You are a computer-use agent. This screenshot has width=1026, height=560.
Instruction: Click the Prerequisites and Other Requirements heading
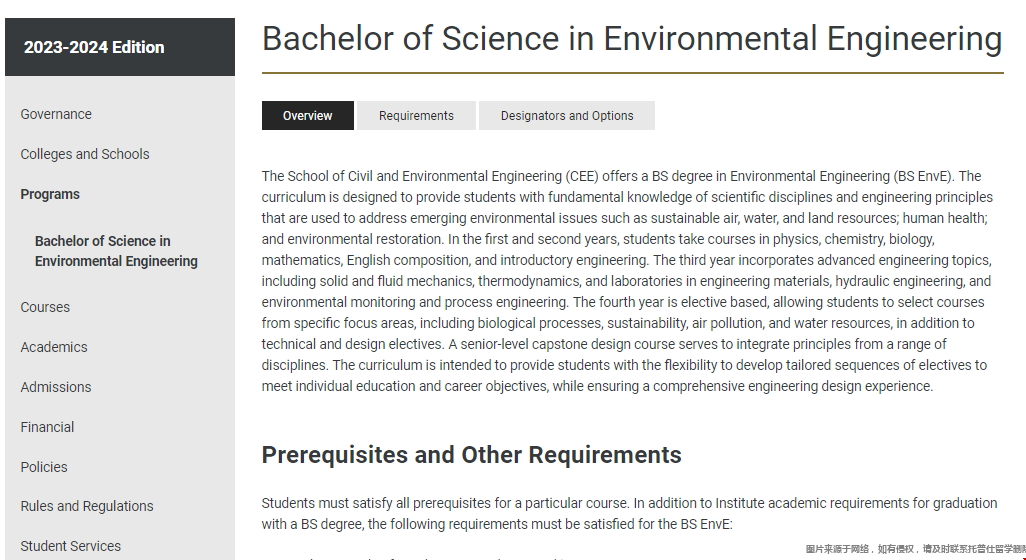coord(471,455)
